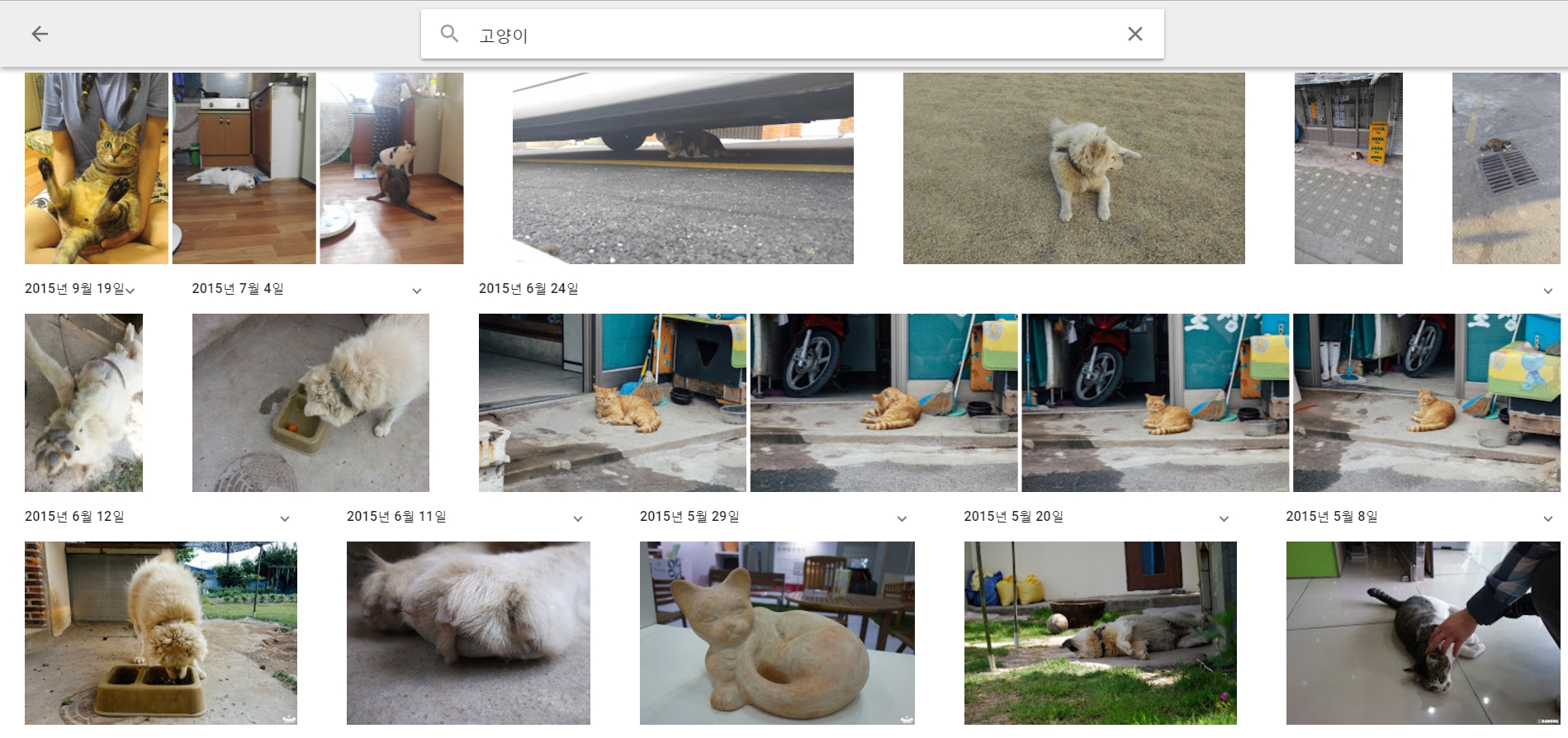Screen dimensions: 1568x738
Task: Expand the chevron for 2015년 7월 4일
Action: pos(417,291)
